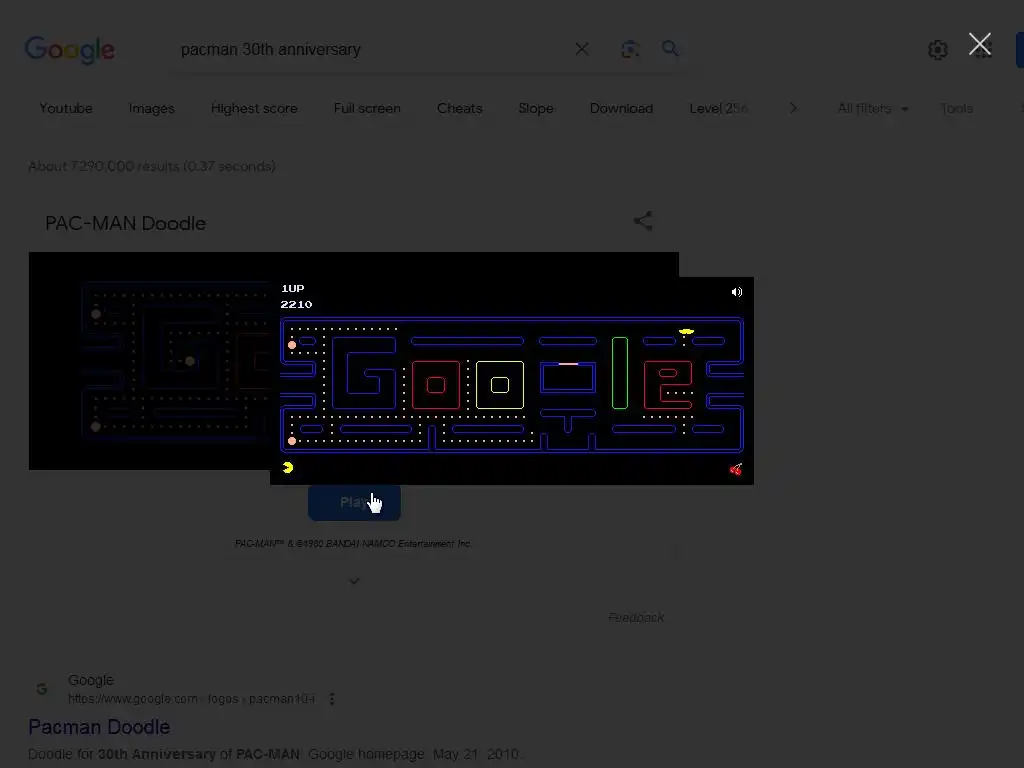Click the Google logo

[x=70, y=50]
